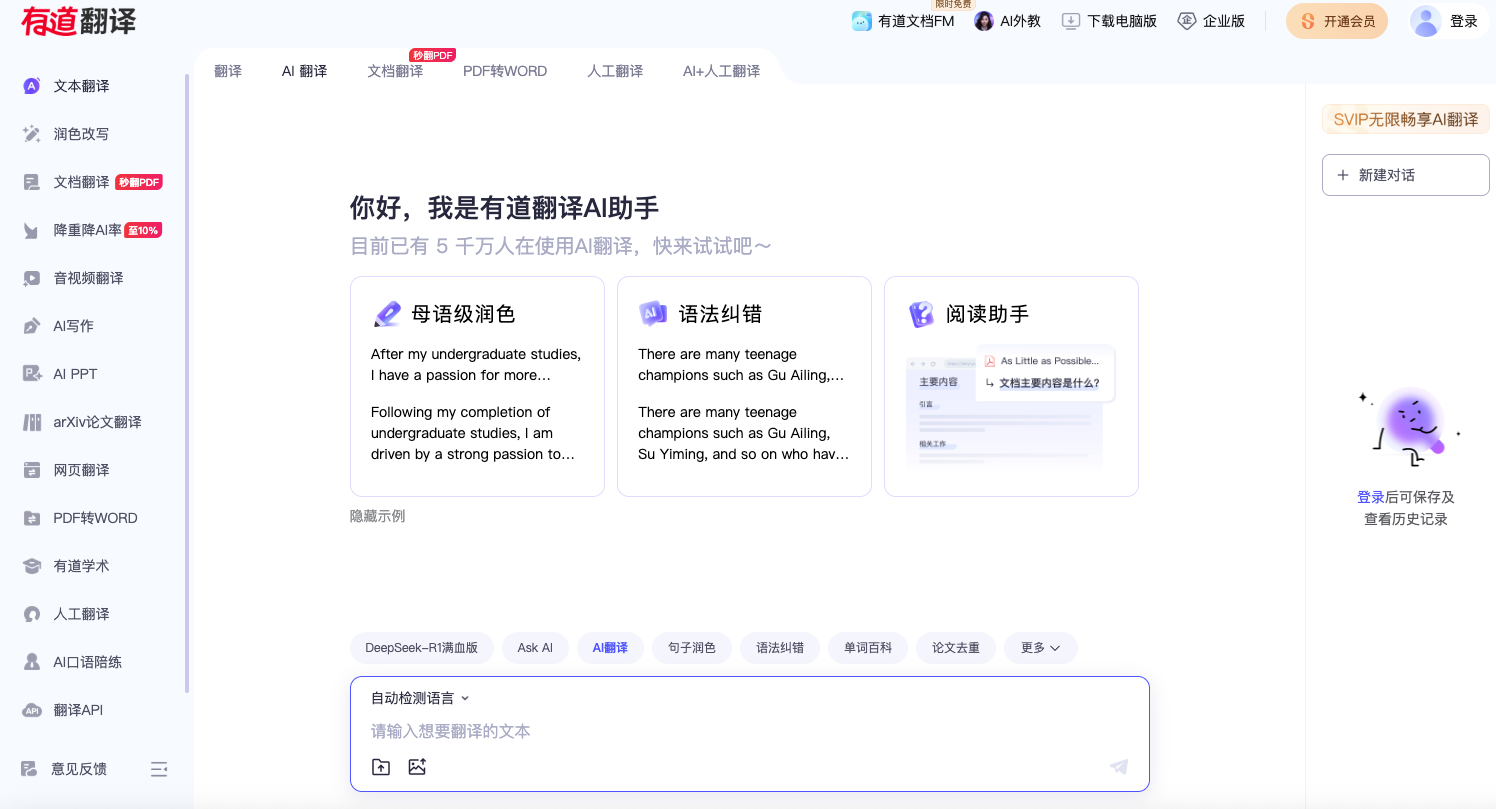
Task: Open the 阅读助手 example card
Action: click(1011, 386)
